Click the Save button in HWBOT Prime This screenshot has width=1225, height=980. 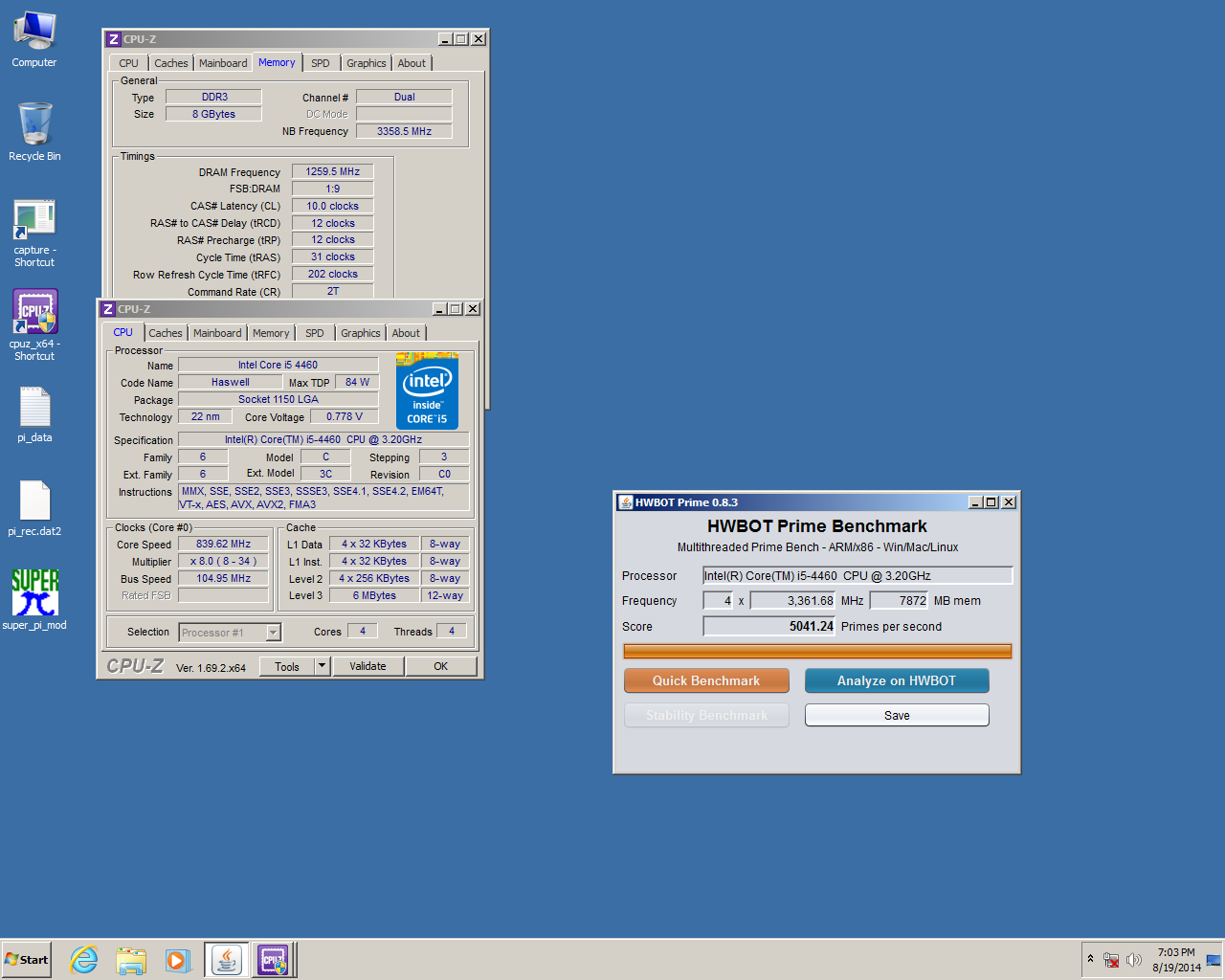coord(897,715)
